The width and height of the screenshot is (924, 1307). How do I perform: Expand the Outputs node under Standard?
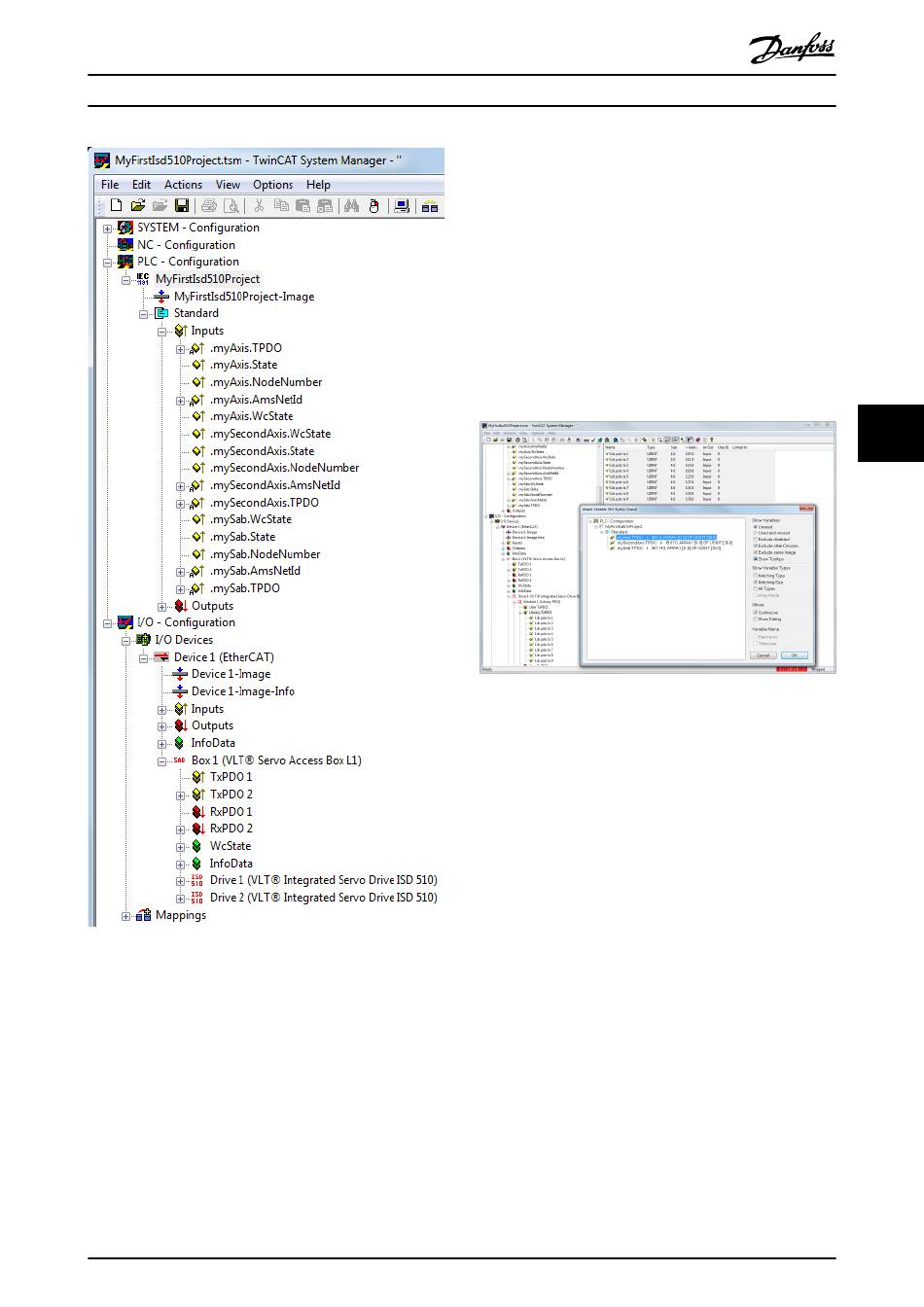pyautogui.click(x=162, y=607)
